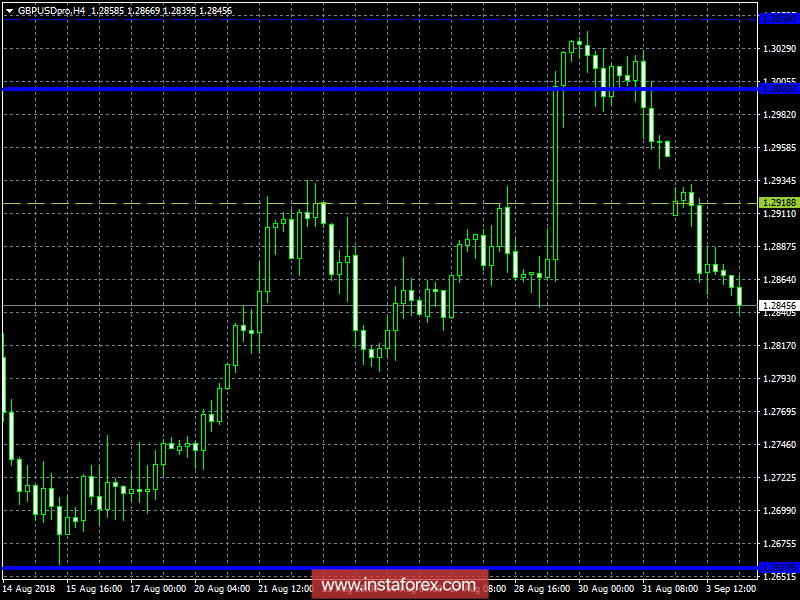Screen dimensions: 800x600
Task: Select the yellow dashed horizontal line at 1.29188
Action: coord(380,204)
